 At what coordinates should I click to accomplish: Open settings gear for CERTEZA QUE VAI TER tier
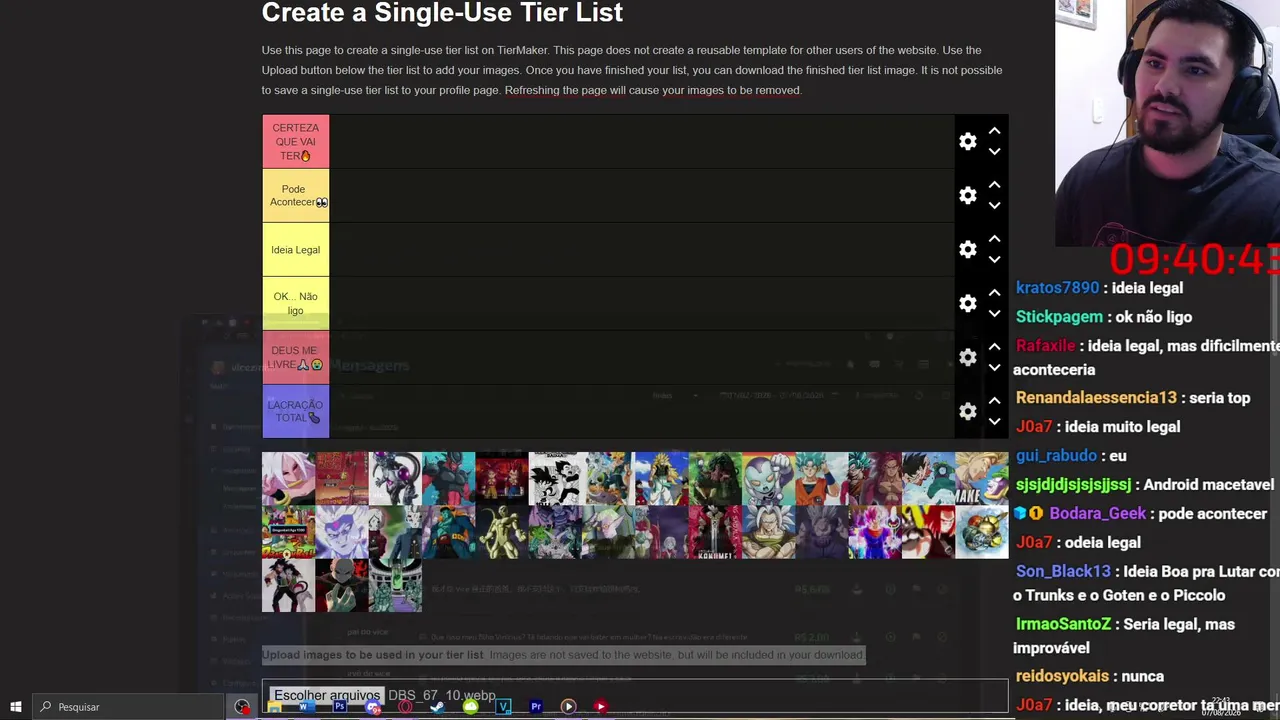click(x=967, y=142)
